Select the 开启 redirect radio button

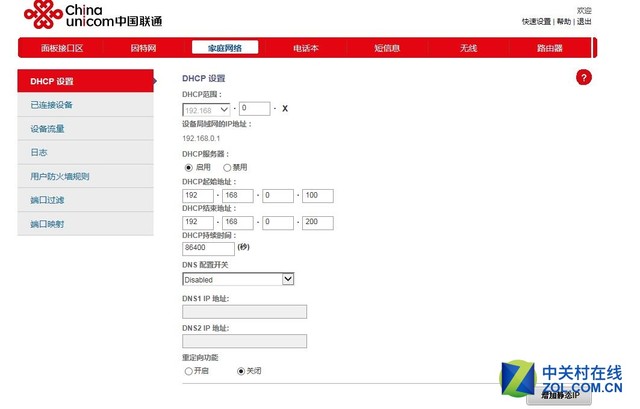click(188, 371)
